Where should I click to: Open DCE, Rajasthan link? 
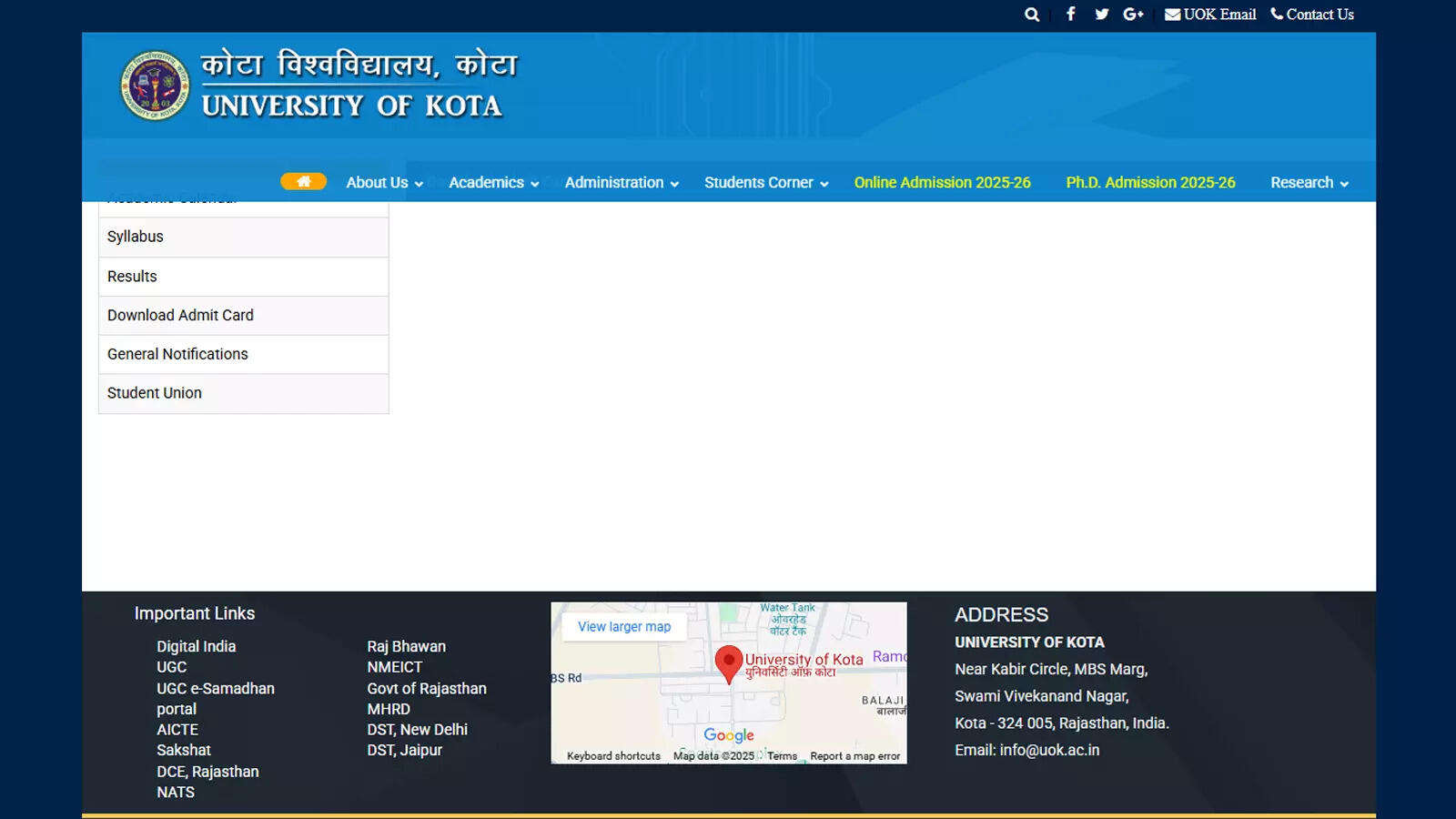coord(207,772)
